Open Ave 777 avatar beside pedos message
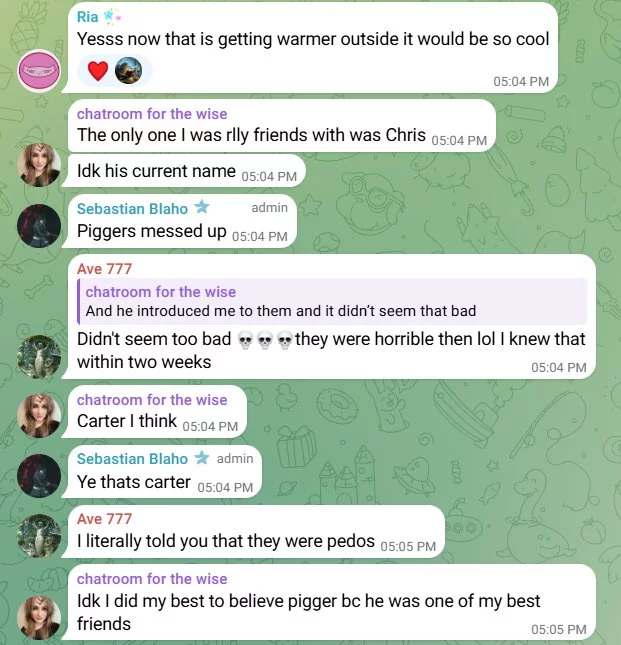The image size is (621, 645). [x=39, y=536]
